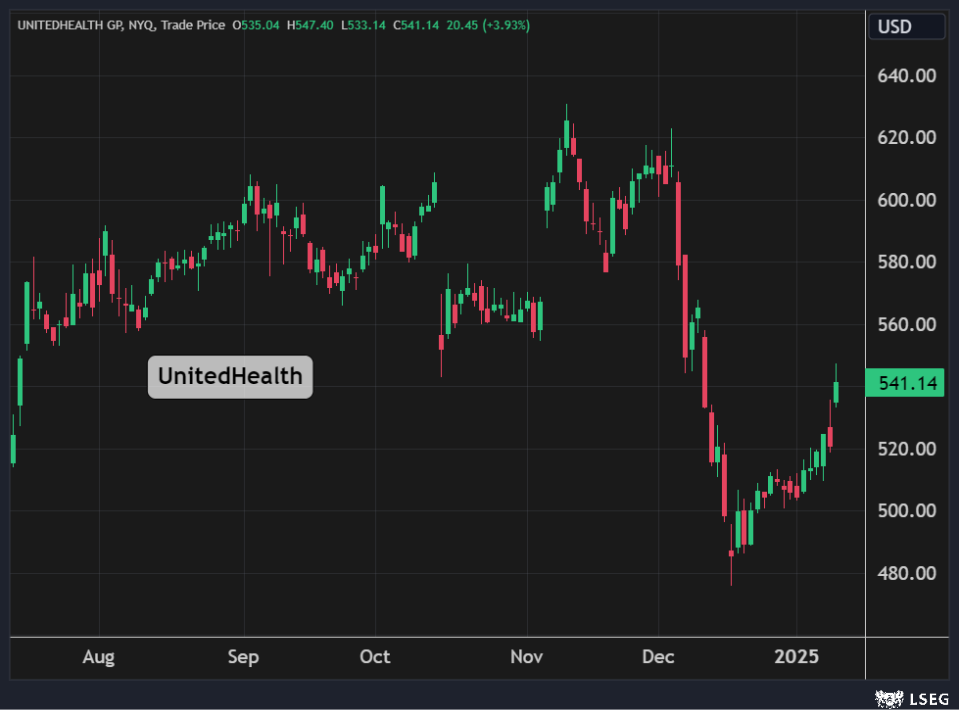Click the 480.00 price axis label

coord(906,574)
